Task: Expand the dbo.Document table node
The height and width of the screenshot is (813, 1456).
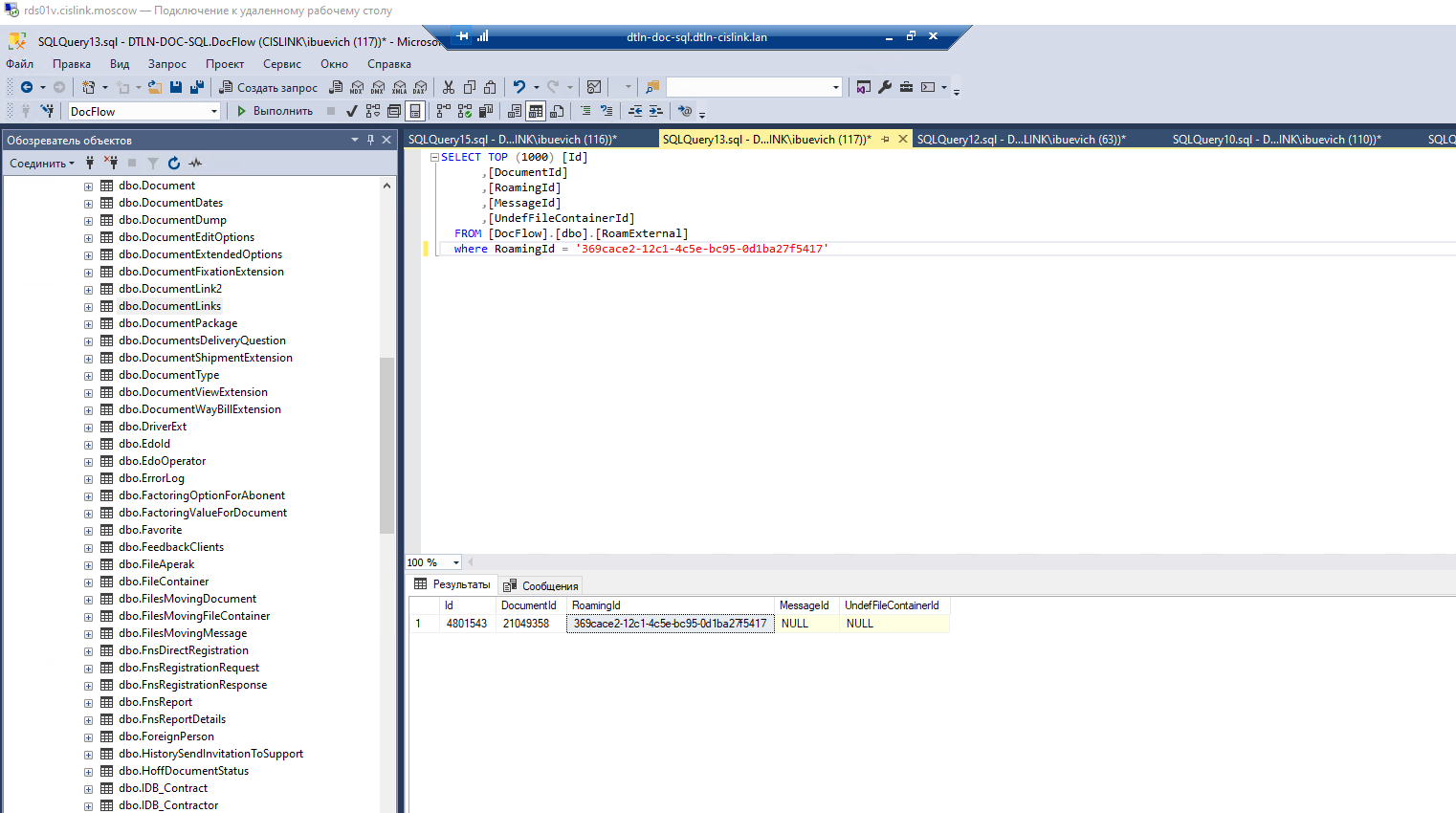Action: [x=88, y=187]
